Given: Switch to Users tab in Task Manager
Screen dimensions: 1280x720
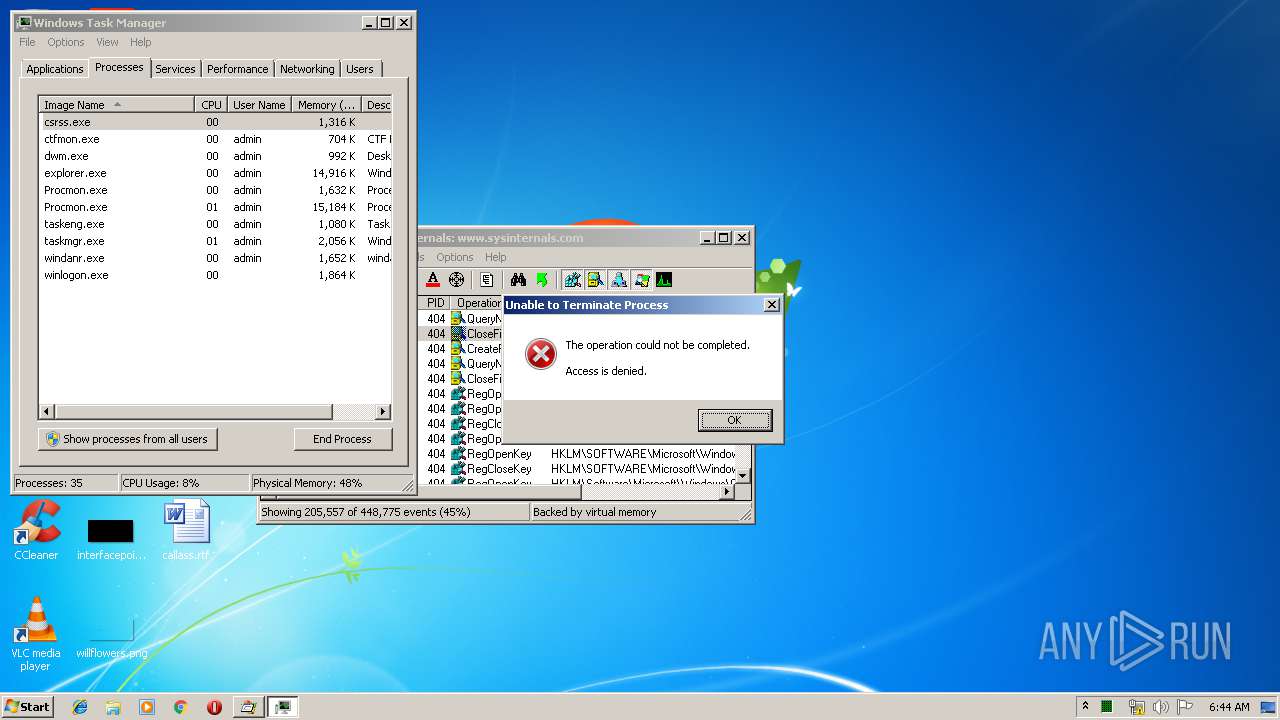Looking at the screenshot, I should pyautogui.click(x=360, y=69).
